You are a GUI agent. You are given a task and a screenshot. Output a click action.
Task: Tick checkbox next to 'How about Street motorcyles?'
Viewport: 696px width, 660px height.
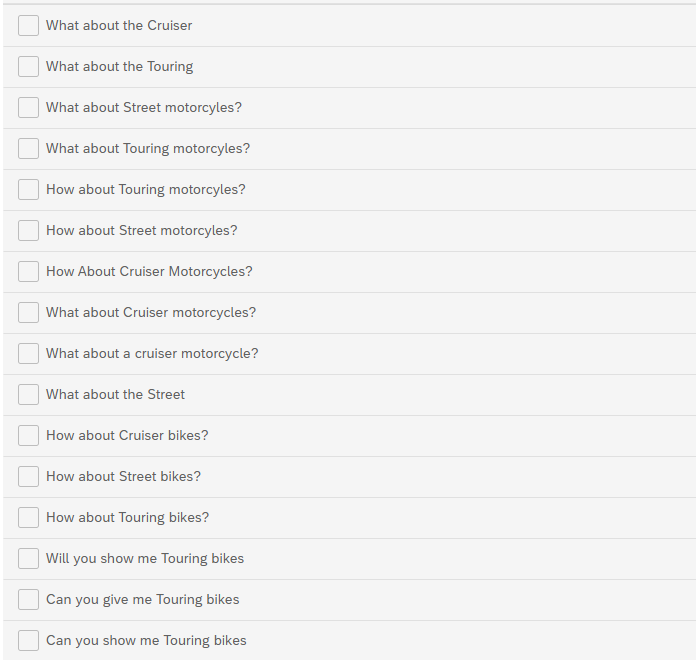coord(28,230)
